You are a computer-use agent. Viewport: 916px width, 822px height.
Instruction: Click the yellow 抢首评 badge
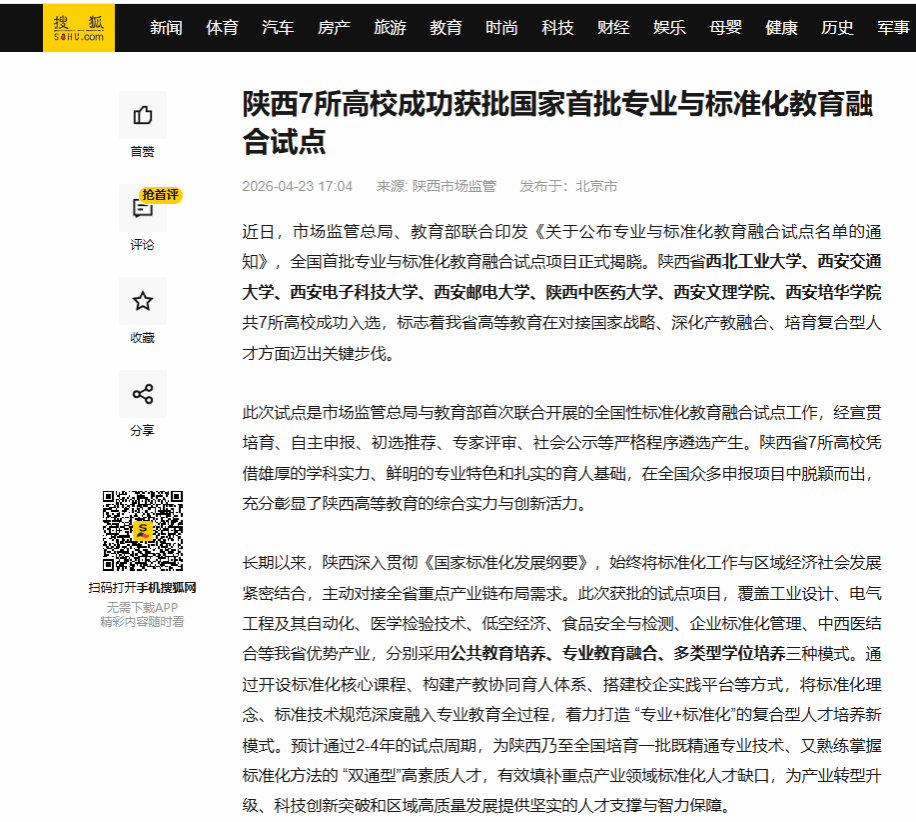[160, 195]
